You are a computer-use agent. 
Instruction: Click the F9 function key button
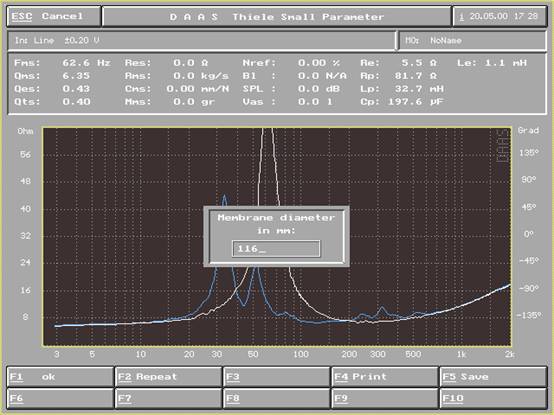tap(385, 399)
